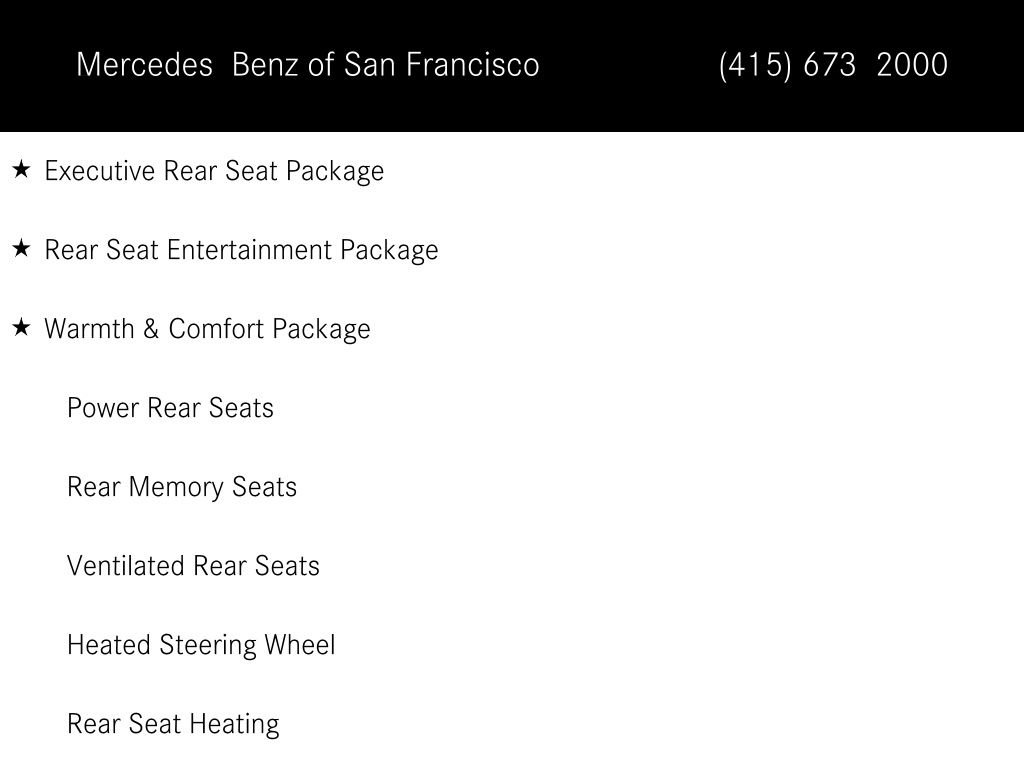Click the 2000 digits of the phone number
The image size is (1024, 768).
click(912, 65)
